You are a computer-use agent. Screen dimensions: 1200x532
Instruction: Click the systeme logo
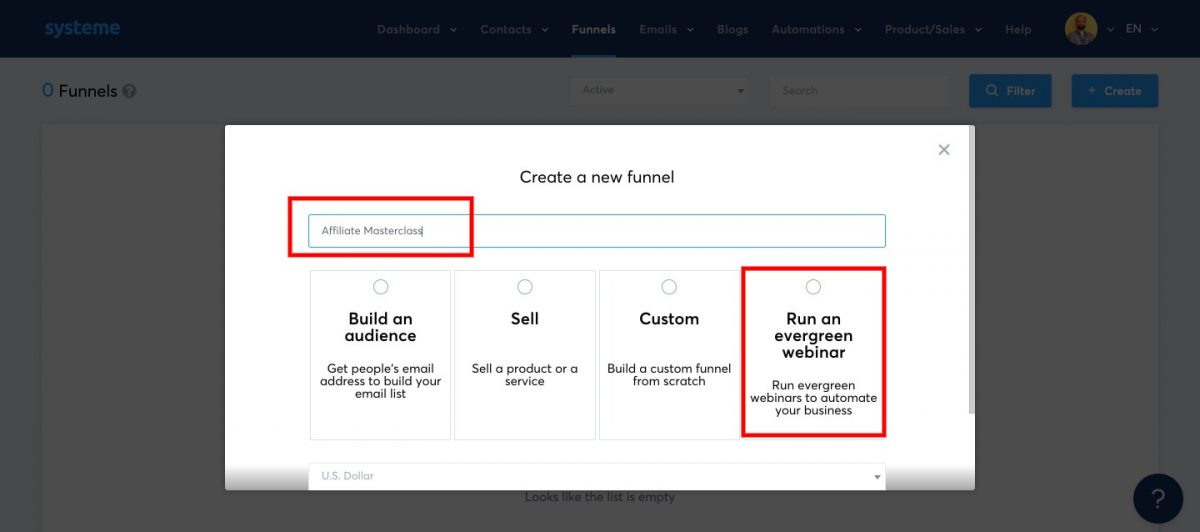tap(82, 29)
